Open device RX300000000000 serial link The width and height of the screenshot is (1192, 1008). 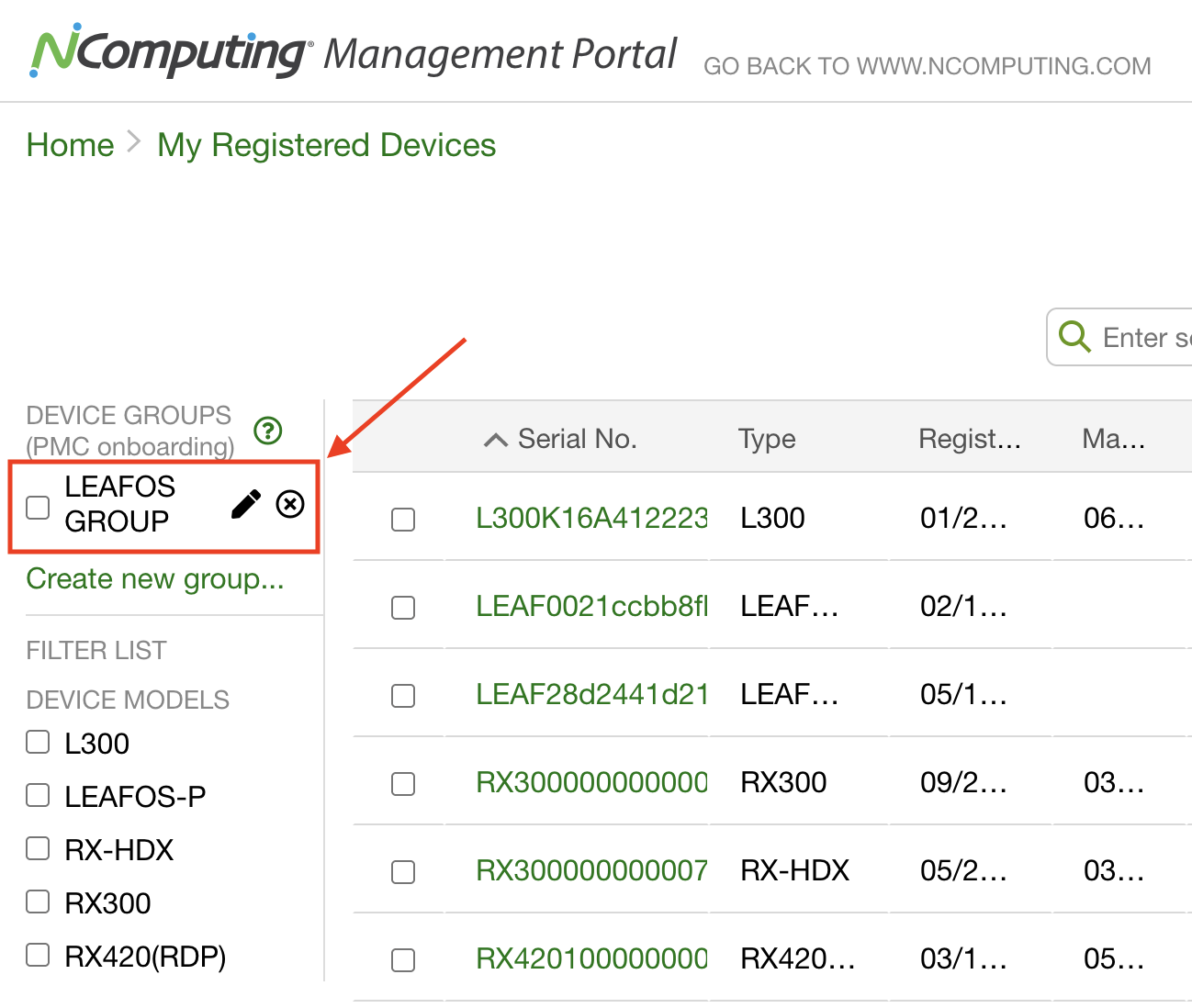591,782
